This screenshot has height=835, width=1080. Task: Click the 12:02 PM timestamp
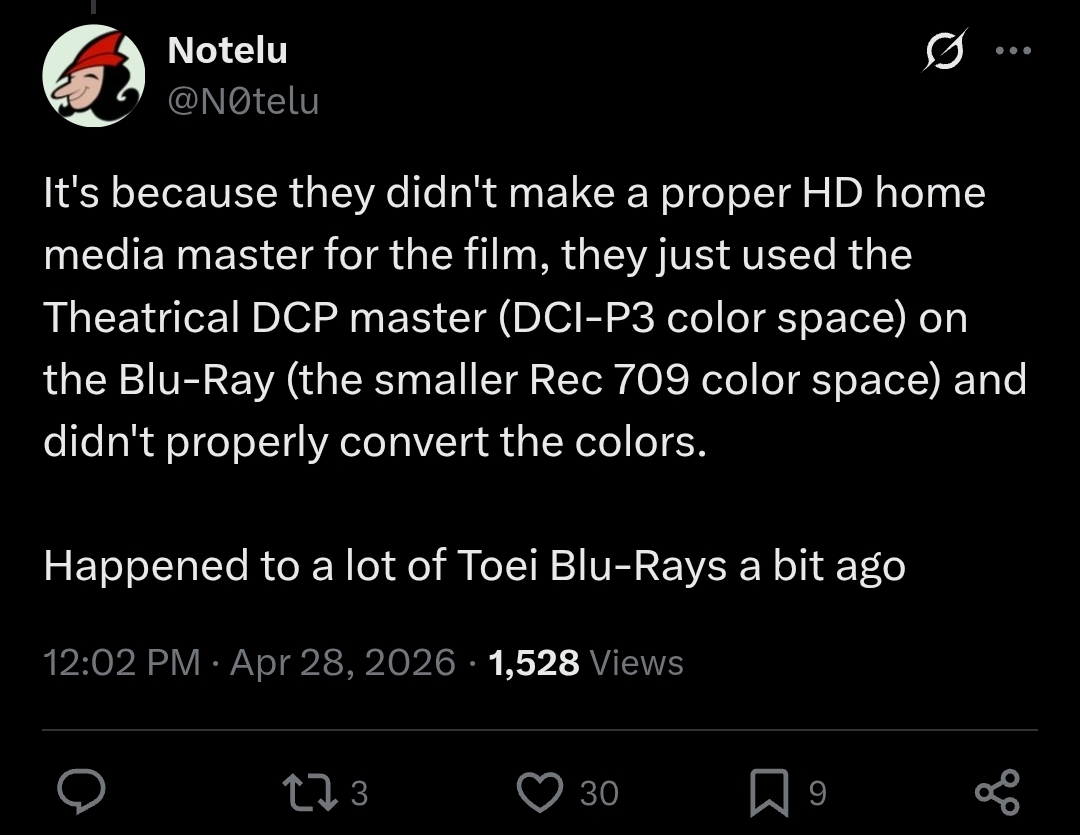(121, 662)
